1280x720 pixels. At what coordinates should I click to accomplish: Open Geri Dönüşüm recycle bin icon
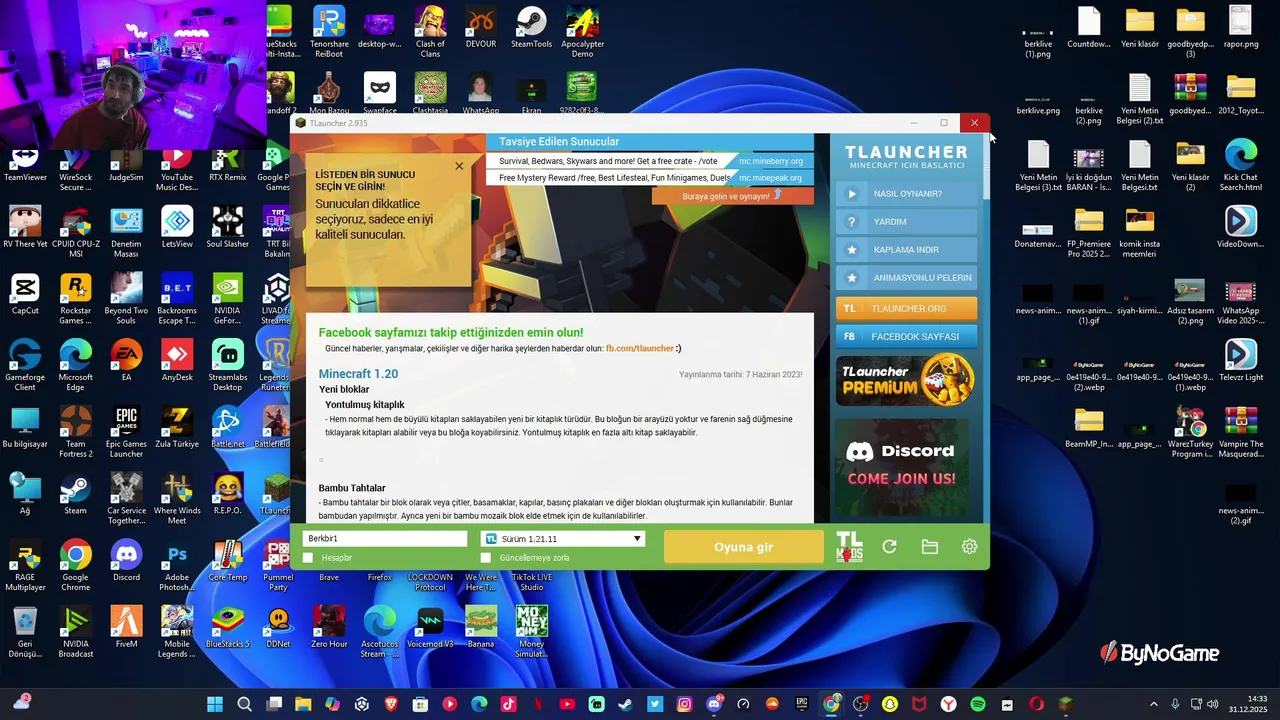(25, 632)
